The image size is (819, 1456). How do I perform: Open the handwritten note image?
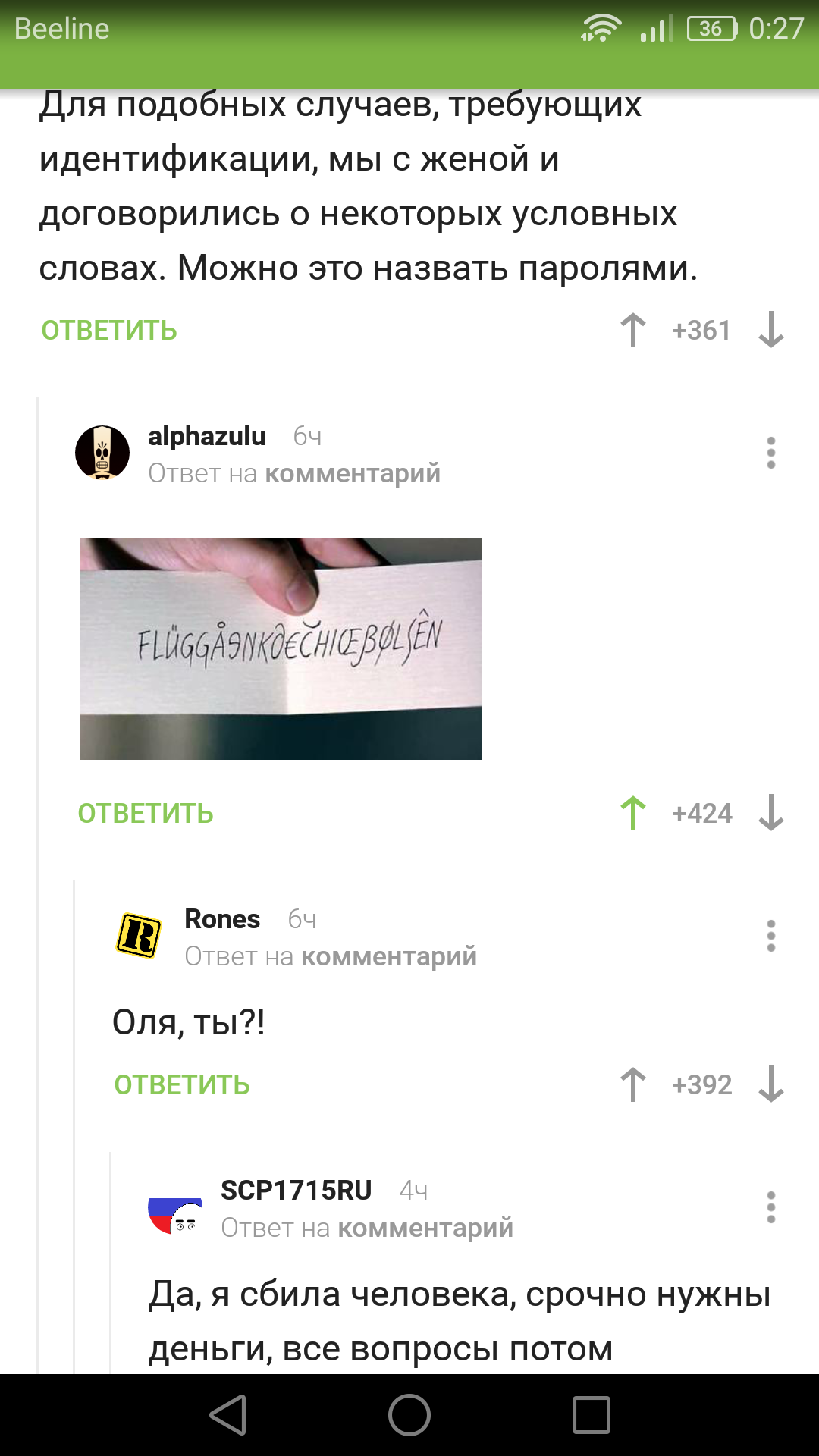coord(281,648)
